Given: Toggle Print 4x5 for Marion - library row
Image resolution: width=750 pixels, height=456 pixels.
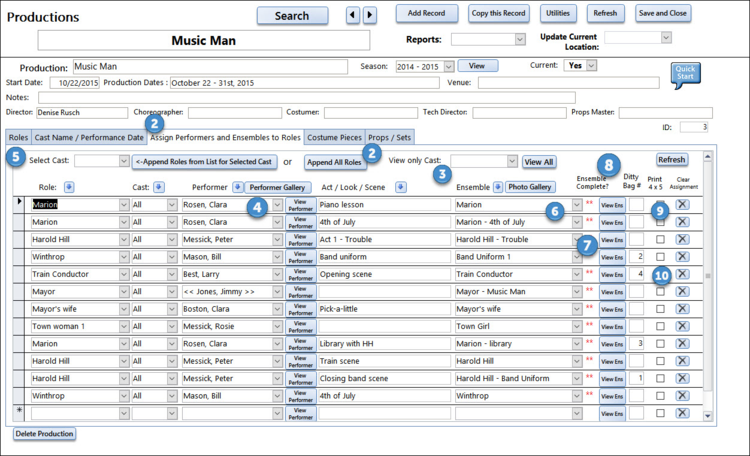Looking at the screenshot, I should (661, 344).
